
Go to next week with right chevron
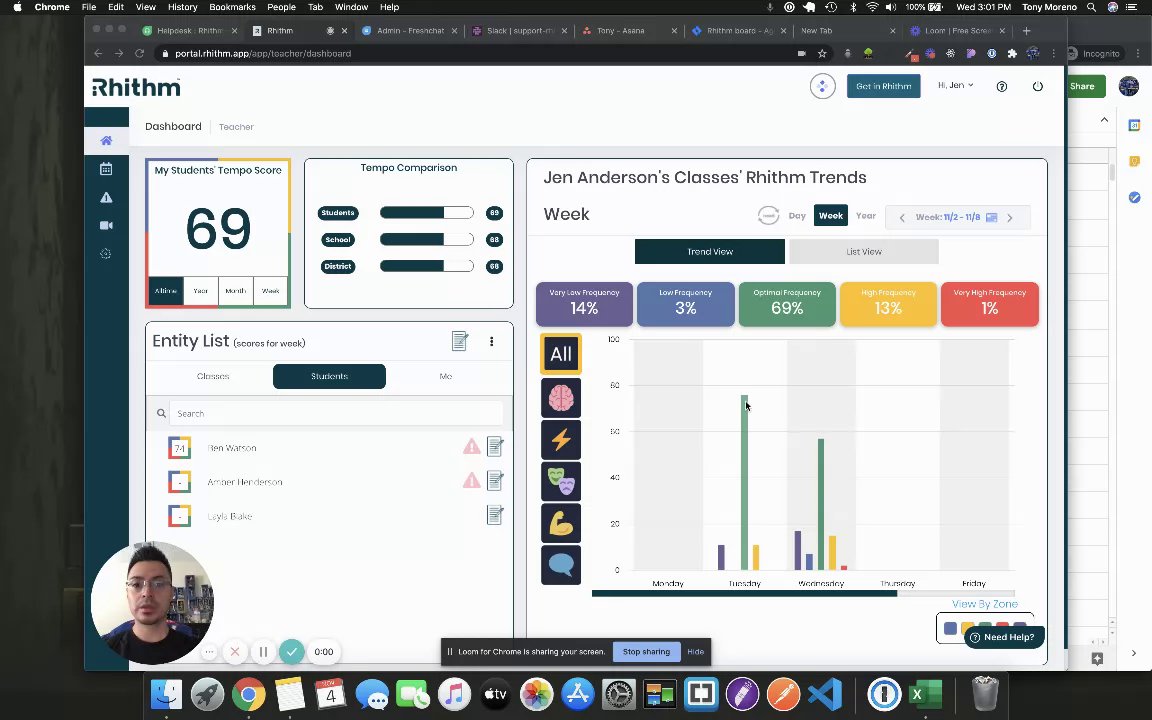coord(1009,217)
